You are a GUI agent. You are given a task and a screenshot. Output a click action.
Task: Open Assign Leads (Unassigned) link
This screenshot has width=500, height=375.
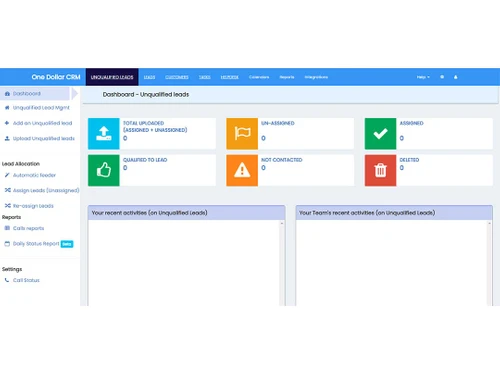point(46,190)
